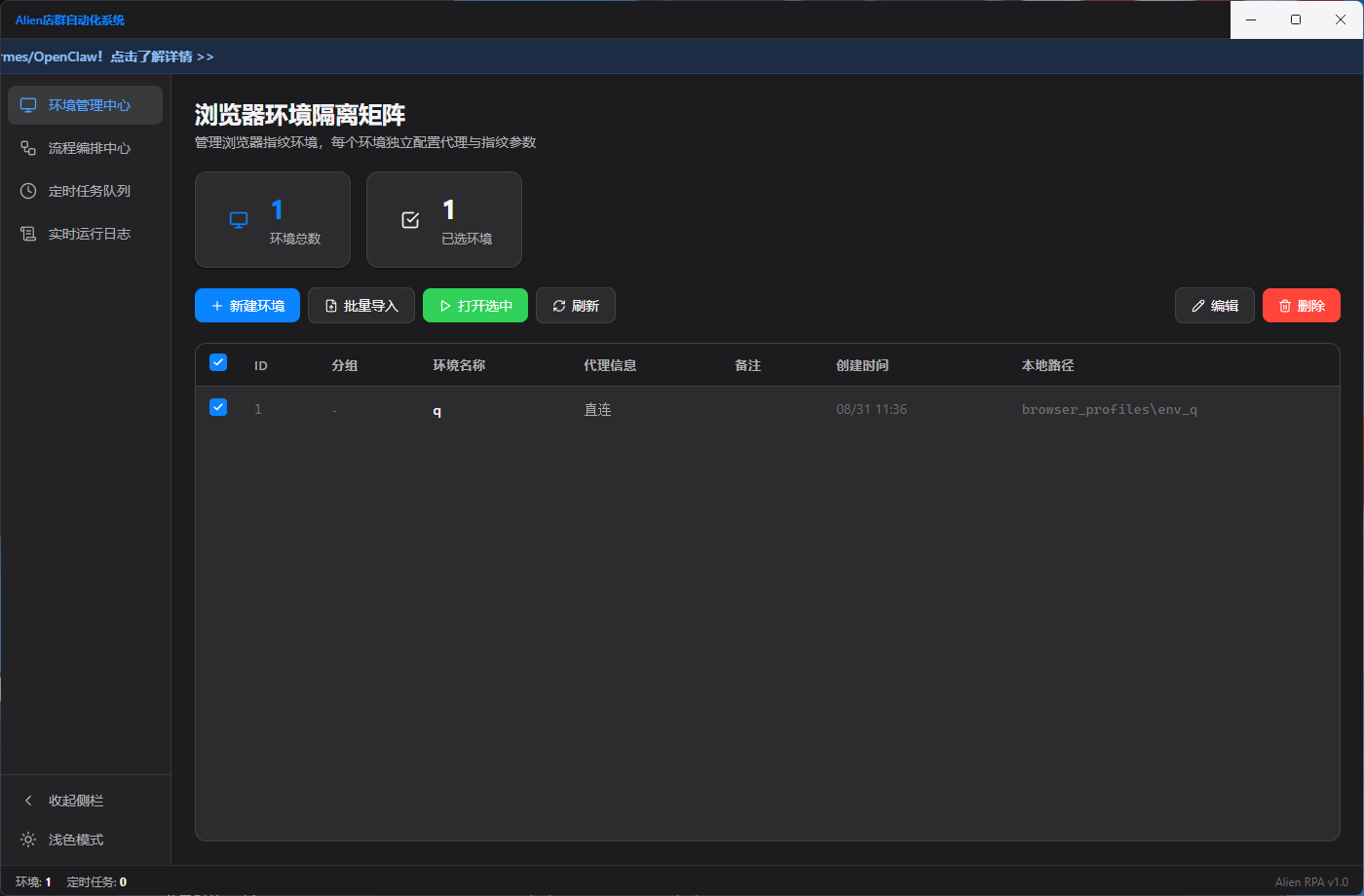Click the browser_profiles\env_q path cell
The image size is (1364, 896).
pos(1110,410)
